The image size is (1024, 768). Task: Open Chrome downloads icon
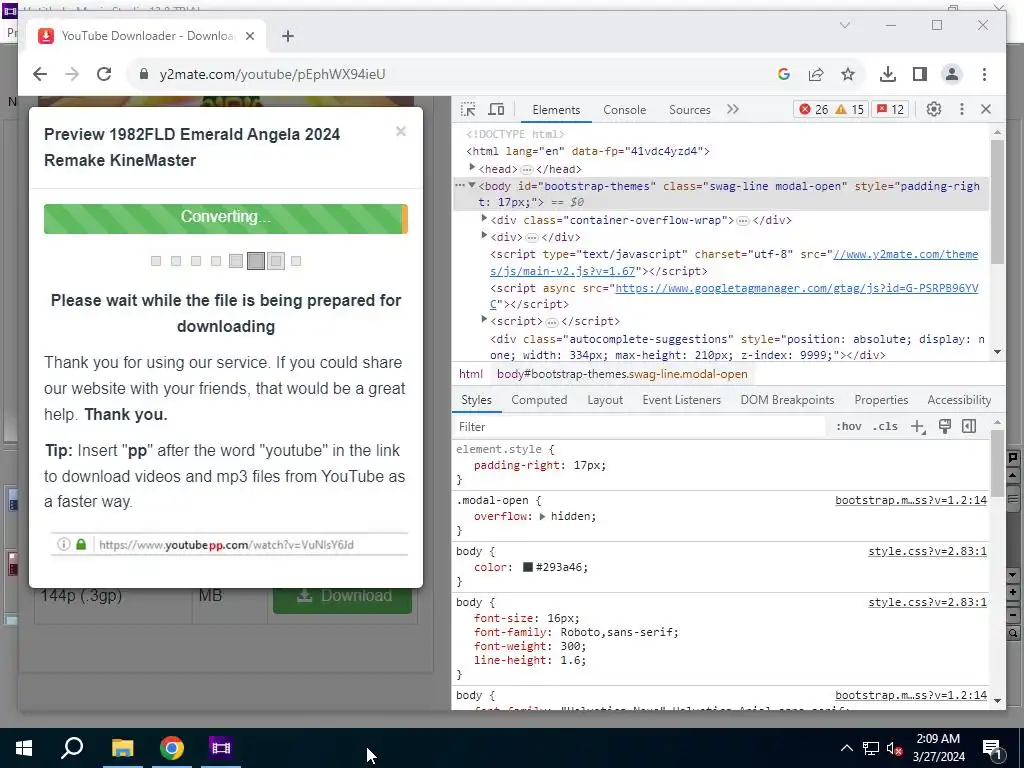888,74
